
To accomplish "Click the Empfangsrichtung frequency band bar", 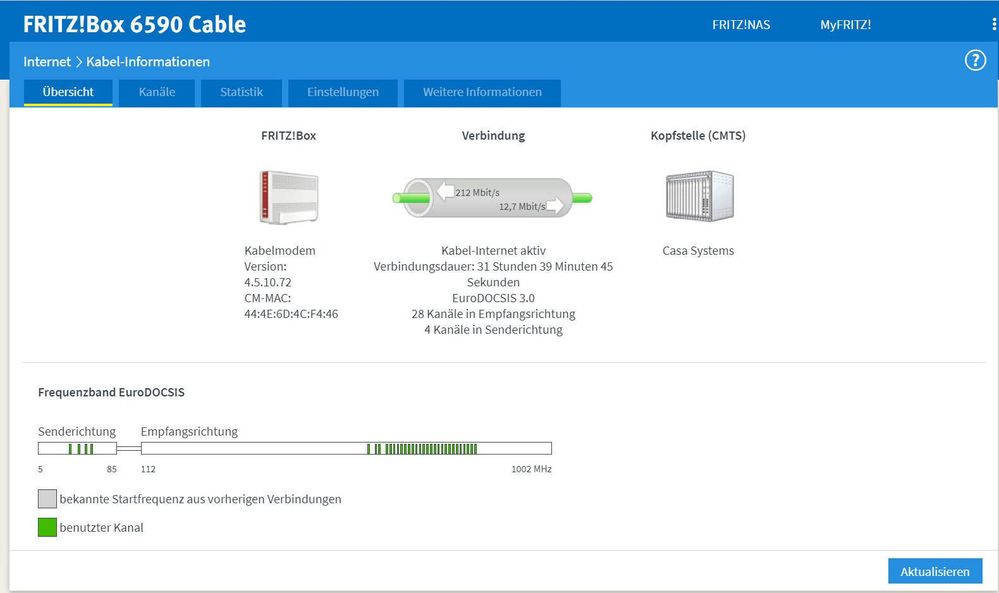I will 346,449.
